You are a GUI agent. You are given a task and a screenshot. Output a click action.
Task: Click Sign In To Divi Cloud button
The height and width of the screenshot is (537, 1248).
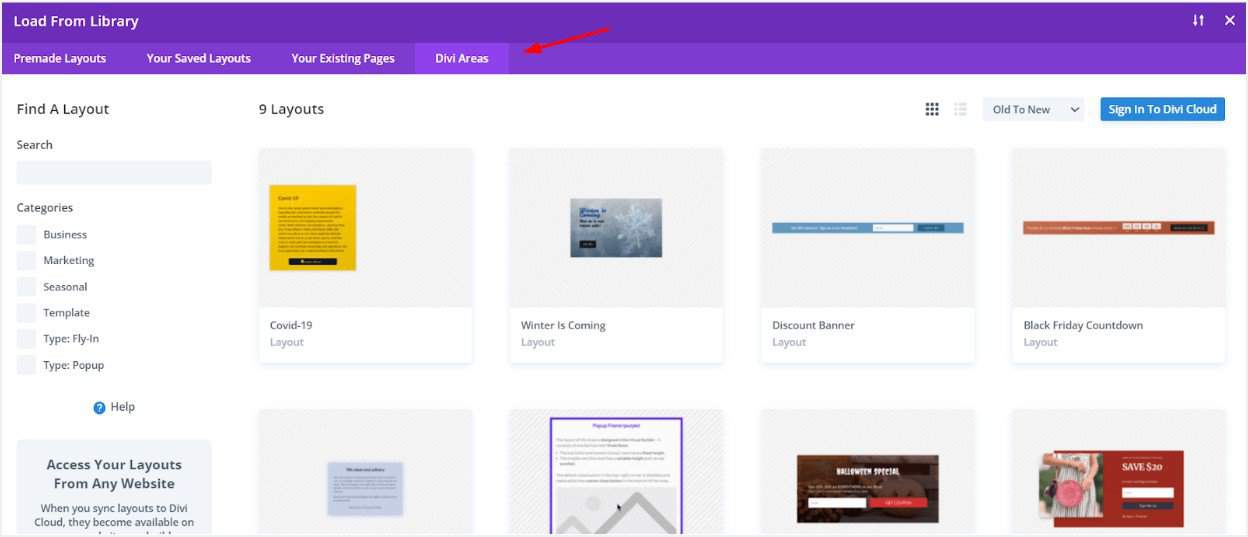(1162, 110)
